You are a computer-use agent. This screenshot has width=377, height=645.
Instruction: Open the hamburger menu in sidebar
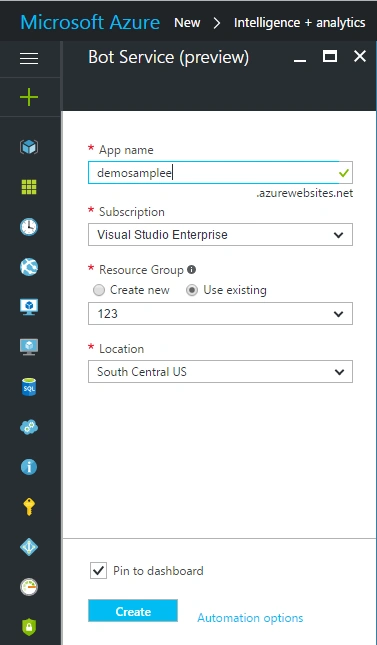(29, 58)
